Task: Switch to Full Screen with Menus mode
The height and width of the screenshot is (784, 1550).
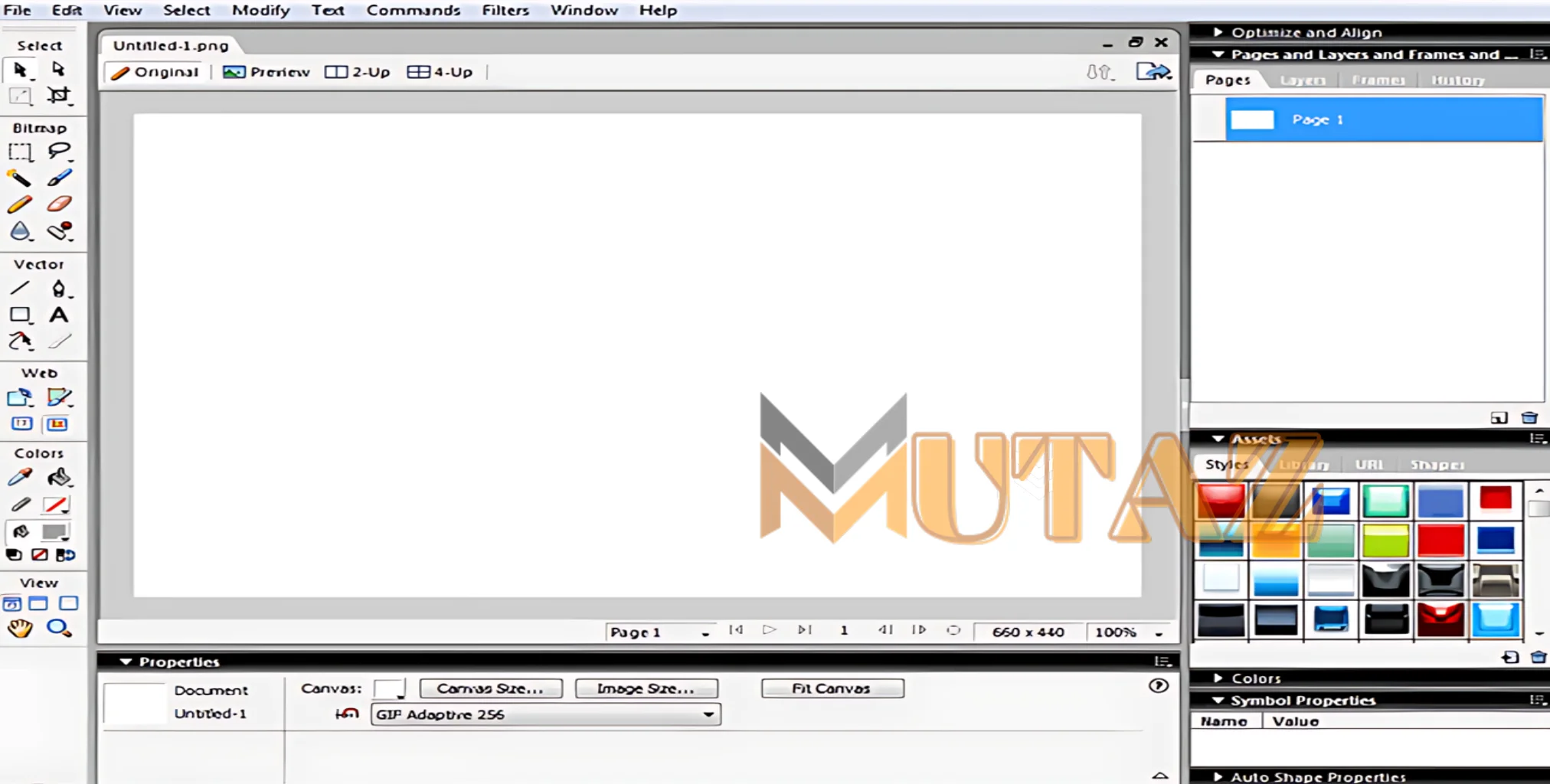Action: [x=38, y=603]
